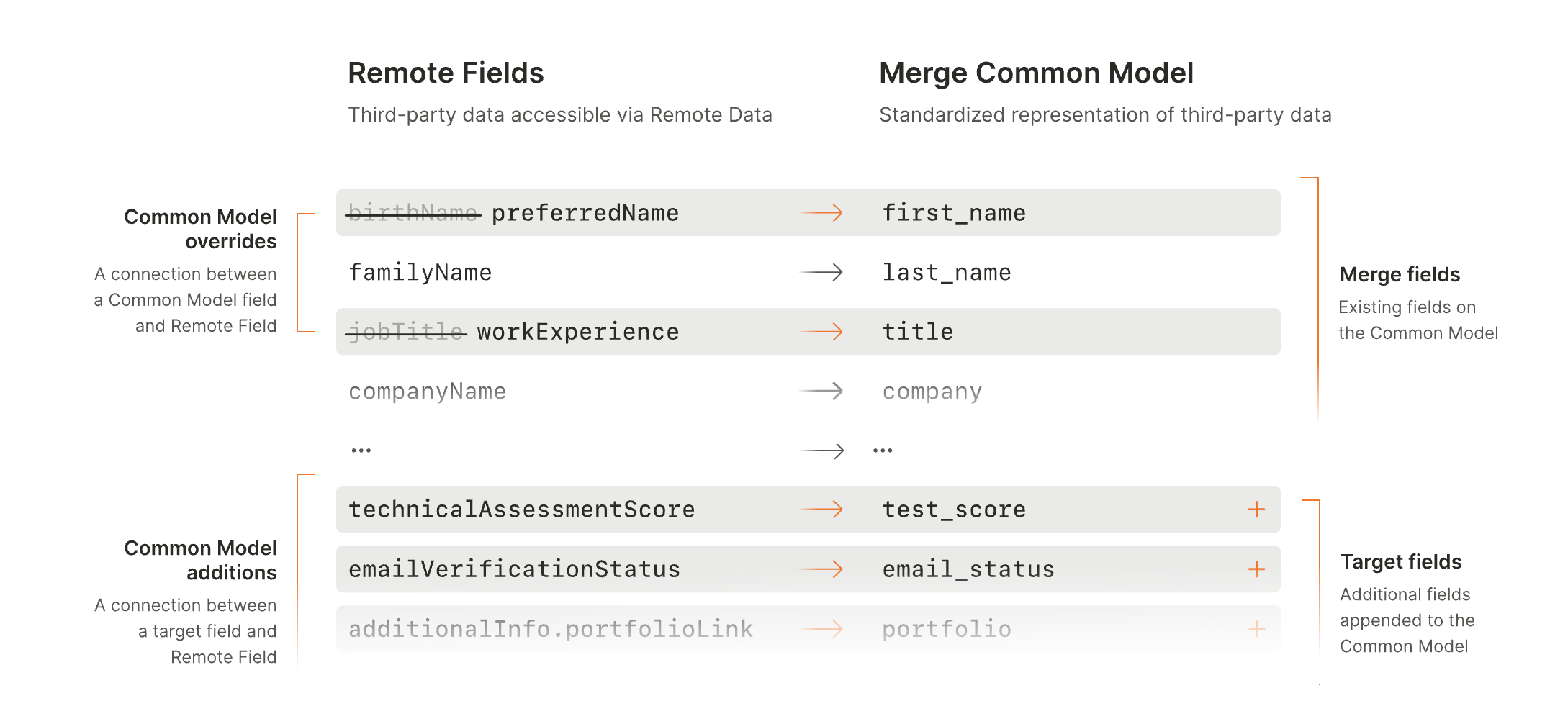Click the gray arrow next to familyName
Image resolution: width=1568 pixels, height=724 pixels.
(x=821, y=273)
